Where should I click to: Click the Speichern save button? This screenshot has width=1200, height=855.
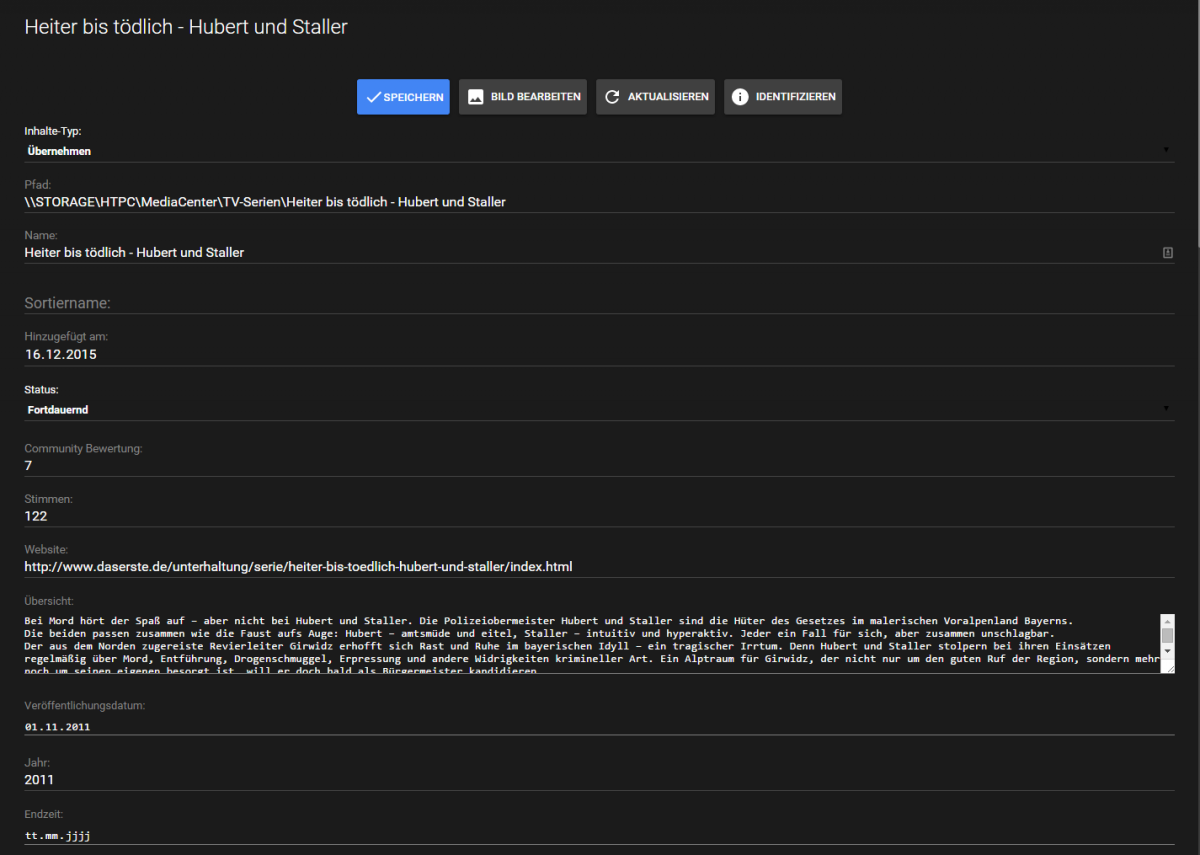(x=403, y=97)
